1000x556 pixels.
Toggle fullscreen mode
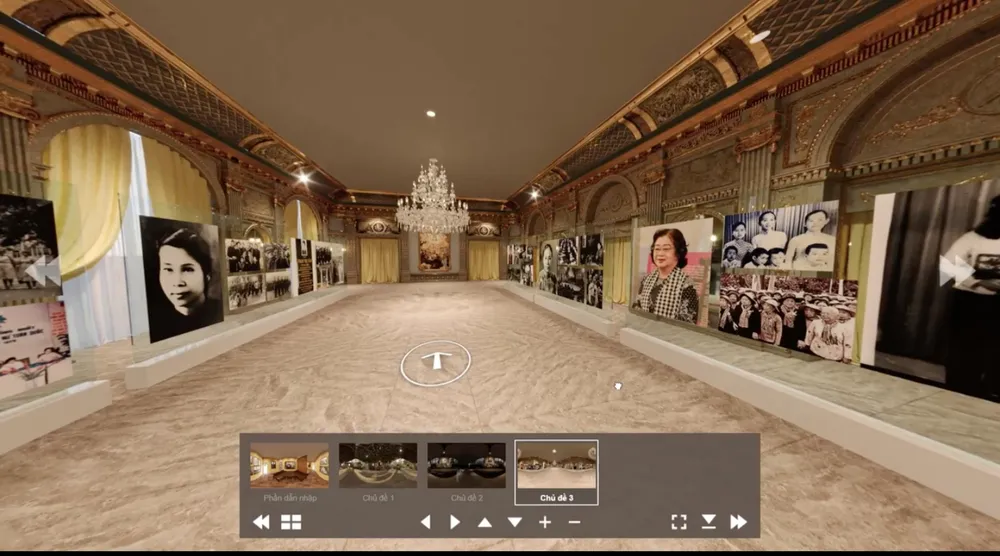(679, 522)
